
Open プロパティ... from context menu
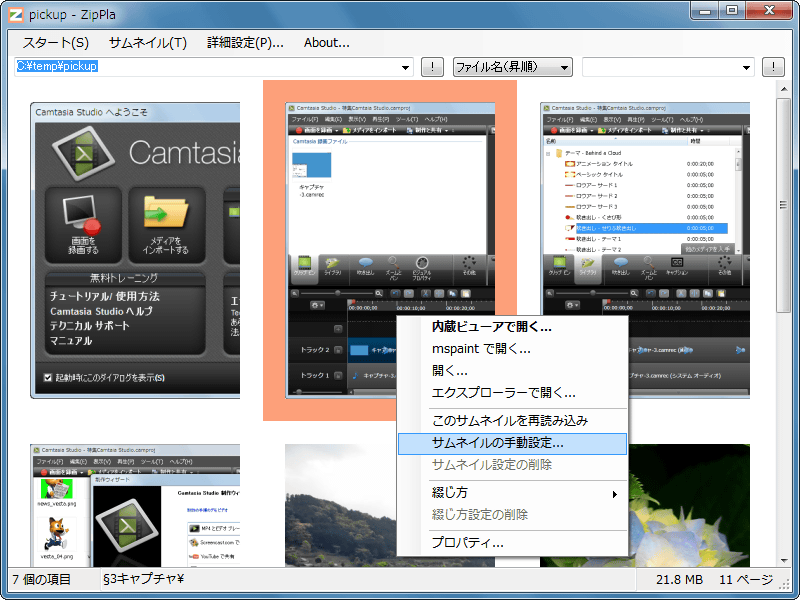(x=512, y=543)
